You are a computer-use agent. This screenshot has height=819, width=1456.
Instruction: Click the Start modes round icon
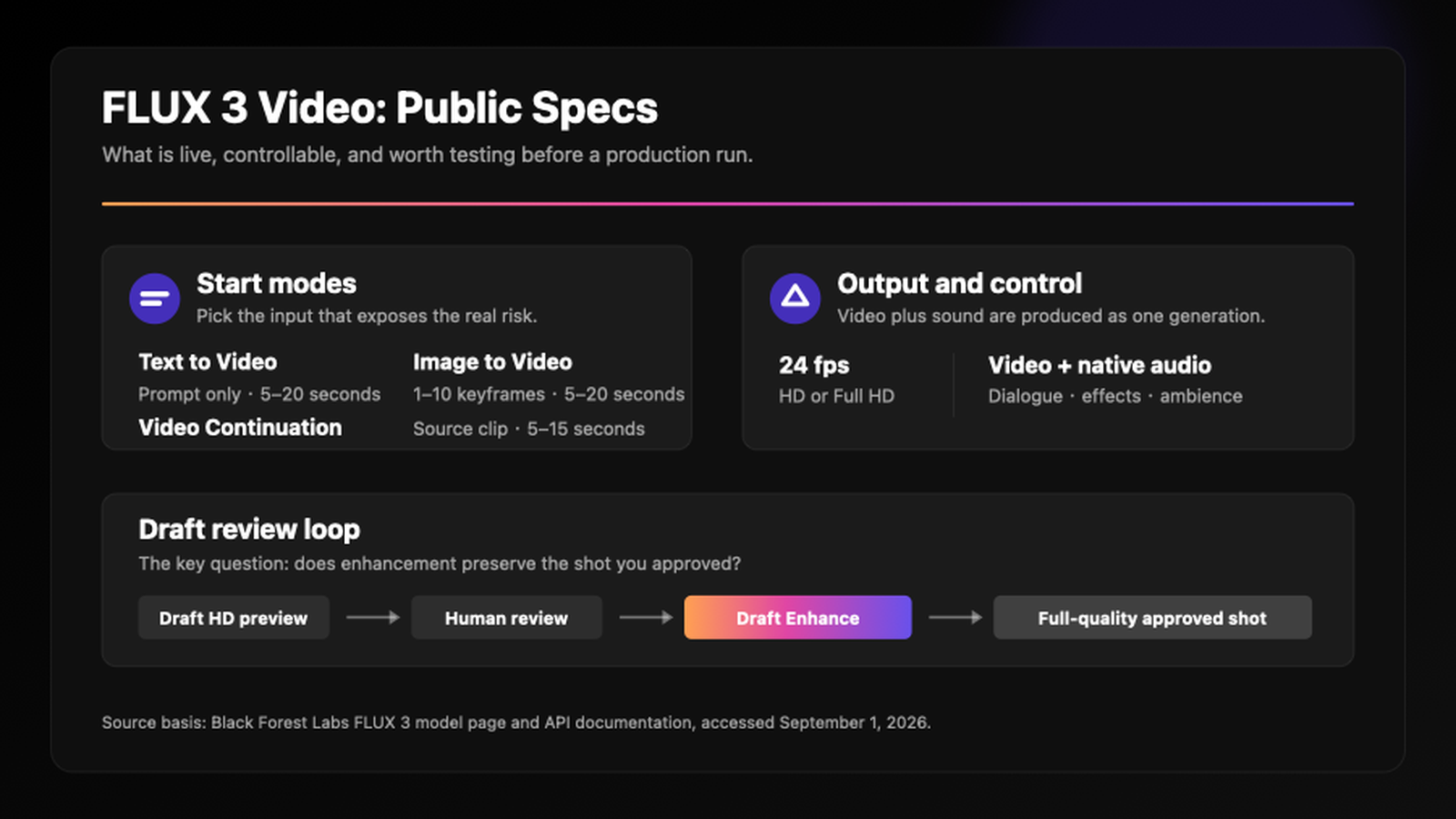tap(155, 298)
